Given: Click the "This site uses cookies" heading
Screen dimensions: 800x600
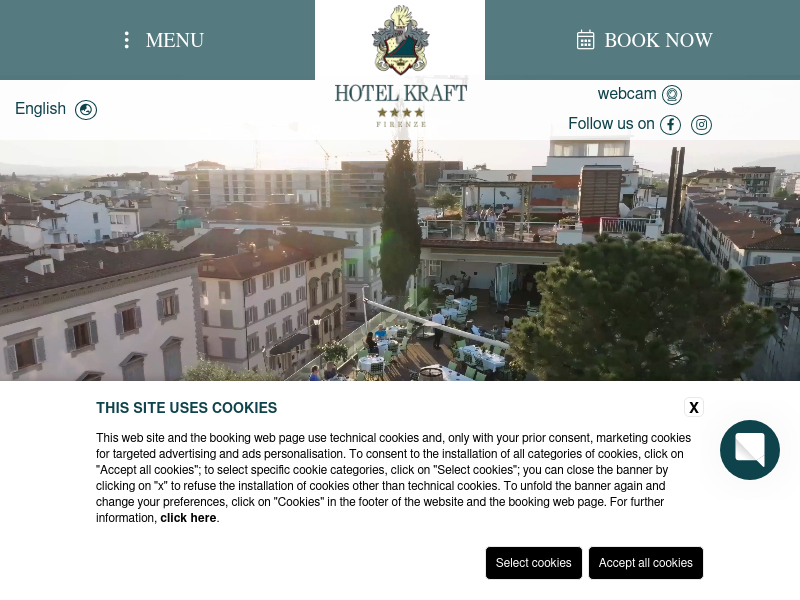Looking at the screenshot, I should [x=187, y=408].
